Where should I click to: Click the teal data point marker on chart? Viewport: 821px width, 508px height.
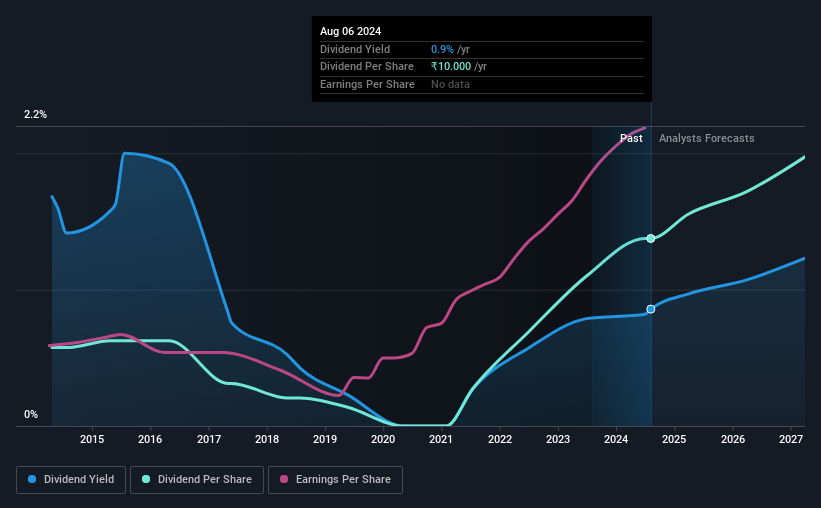pyautogui.click(x=651, y=238)
